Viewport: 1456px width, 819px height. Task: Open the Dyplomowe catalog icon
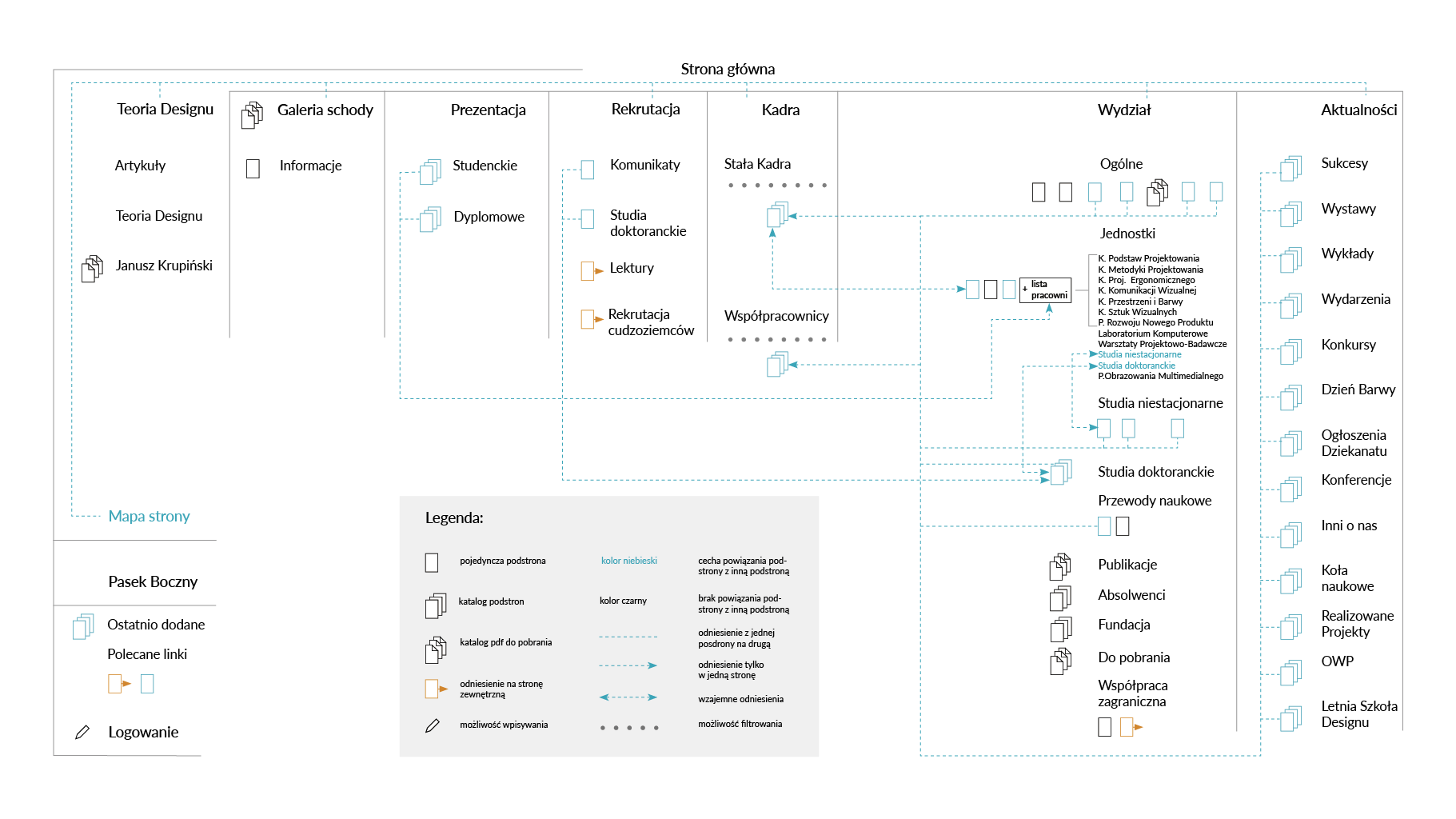pos(430,219)
